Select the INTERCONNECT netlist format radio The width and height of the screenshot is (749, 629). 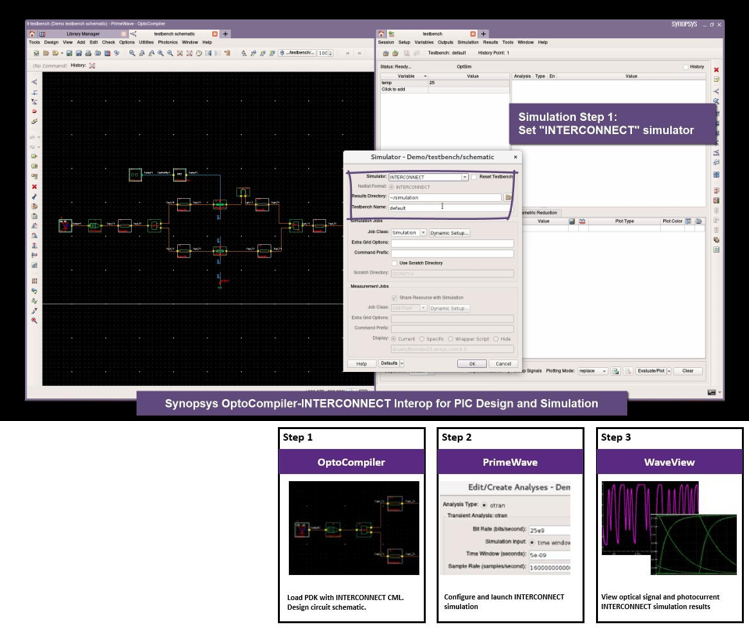point(392,187)
